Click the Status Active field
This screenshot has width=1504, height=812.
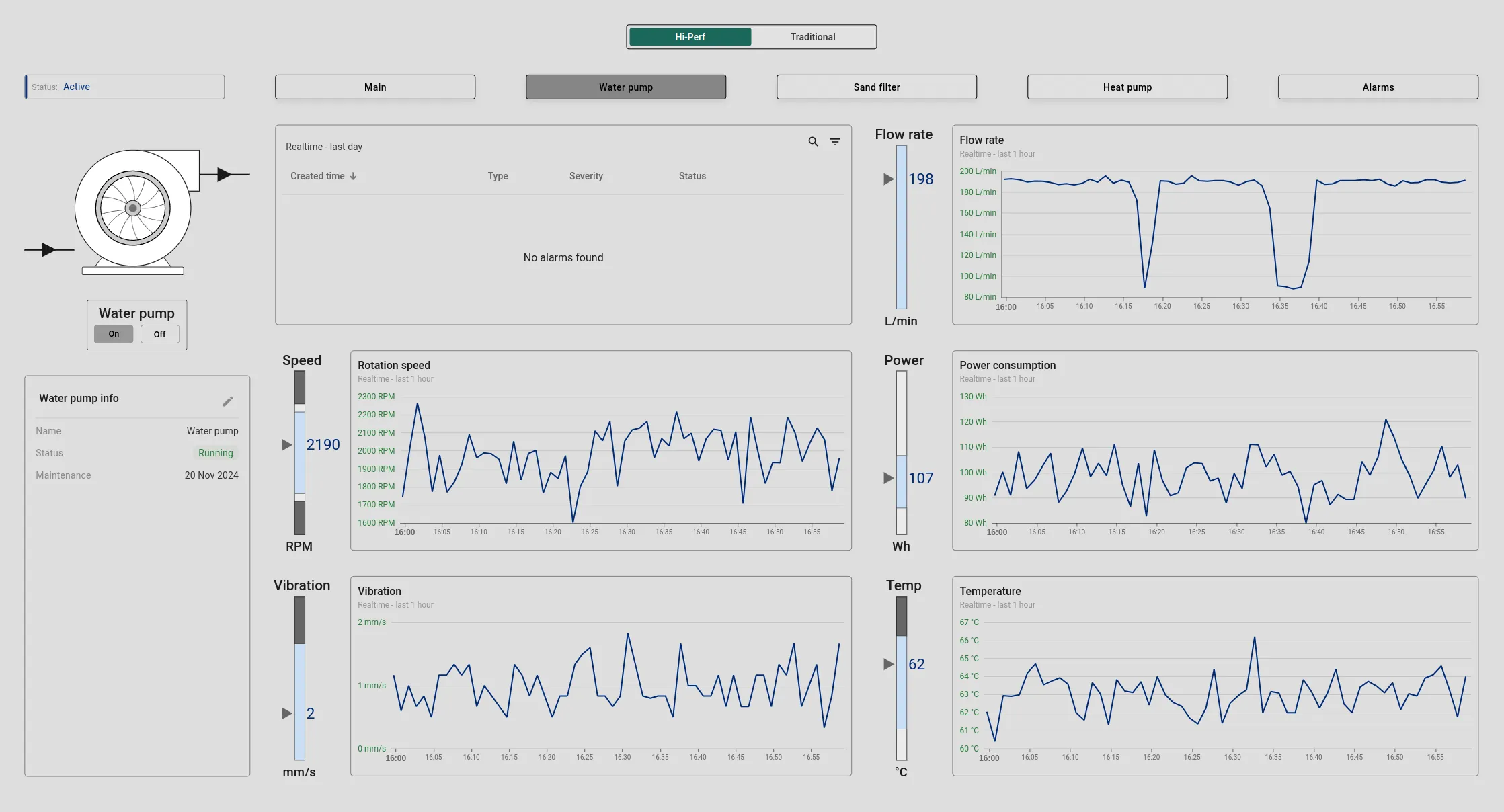[x=125, y=87]
